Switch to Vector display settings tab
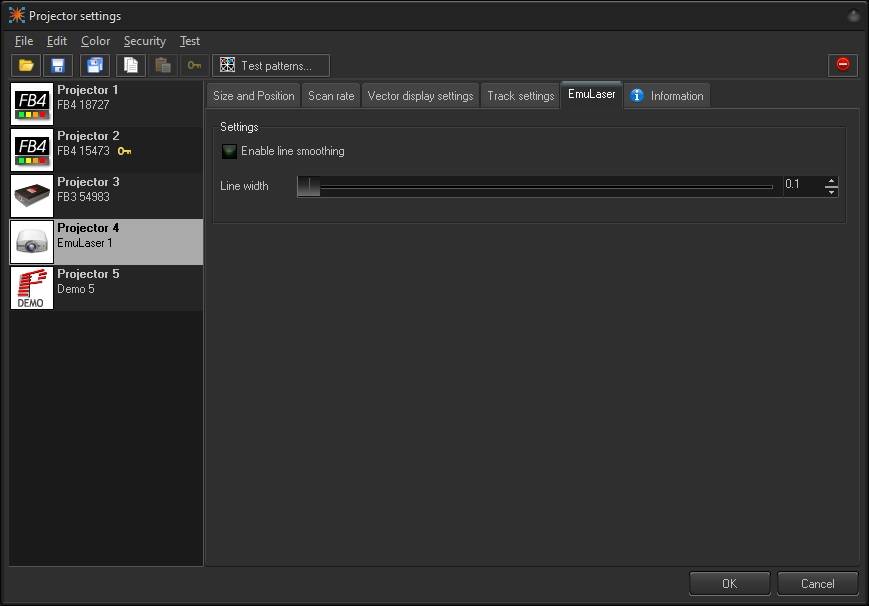The image size is (869, 606). tap(419, 95)
